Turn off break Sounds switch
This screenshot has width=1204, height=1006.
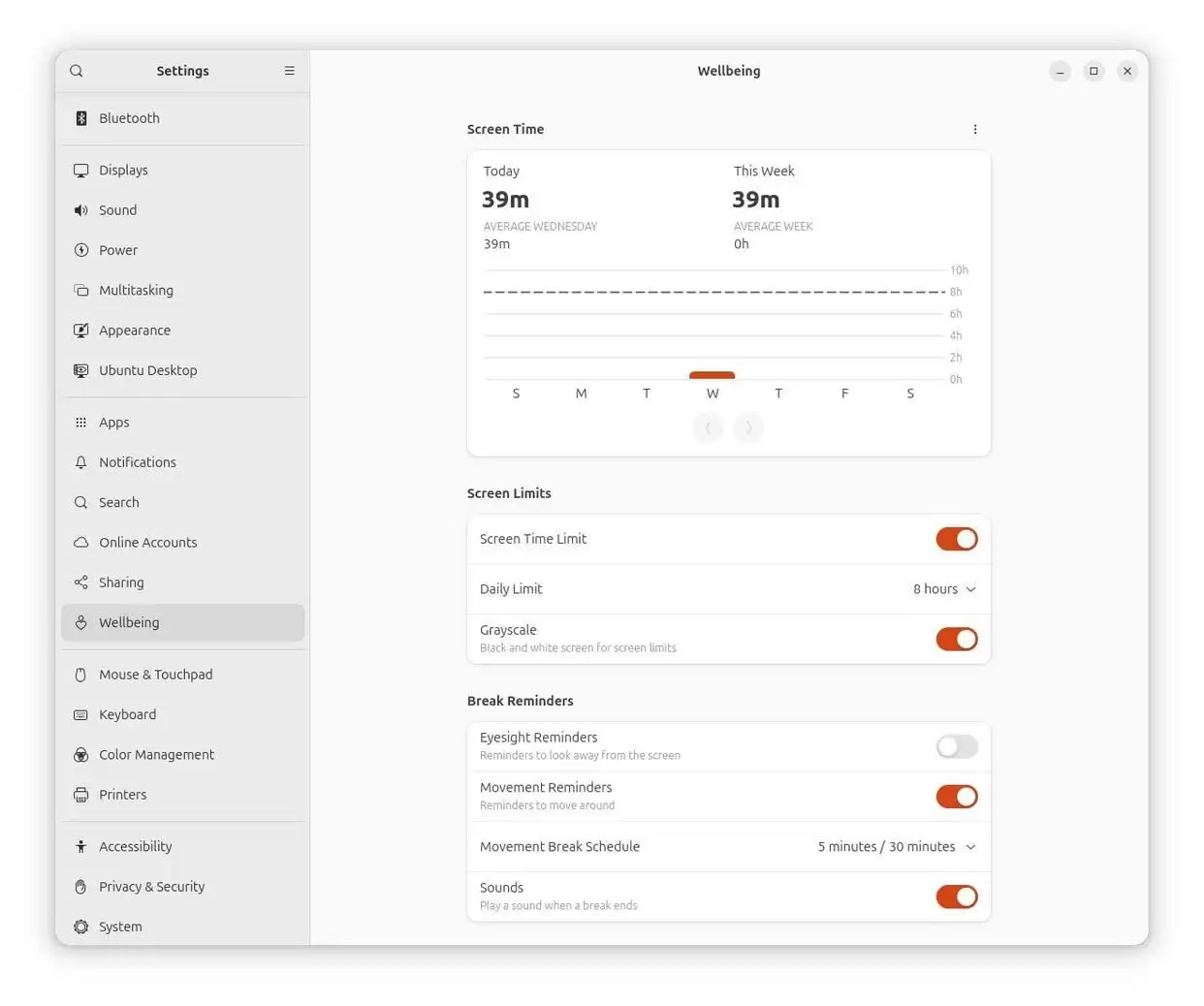click(x=957, y=896)
